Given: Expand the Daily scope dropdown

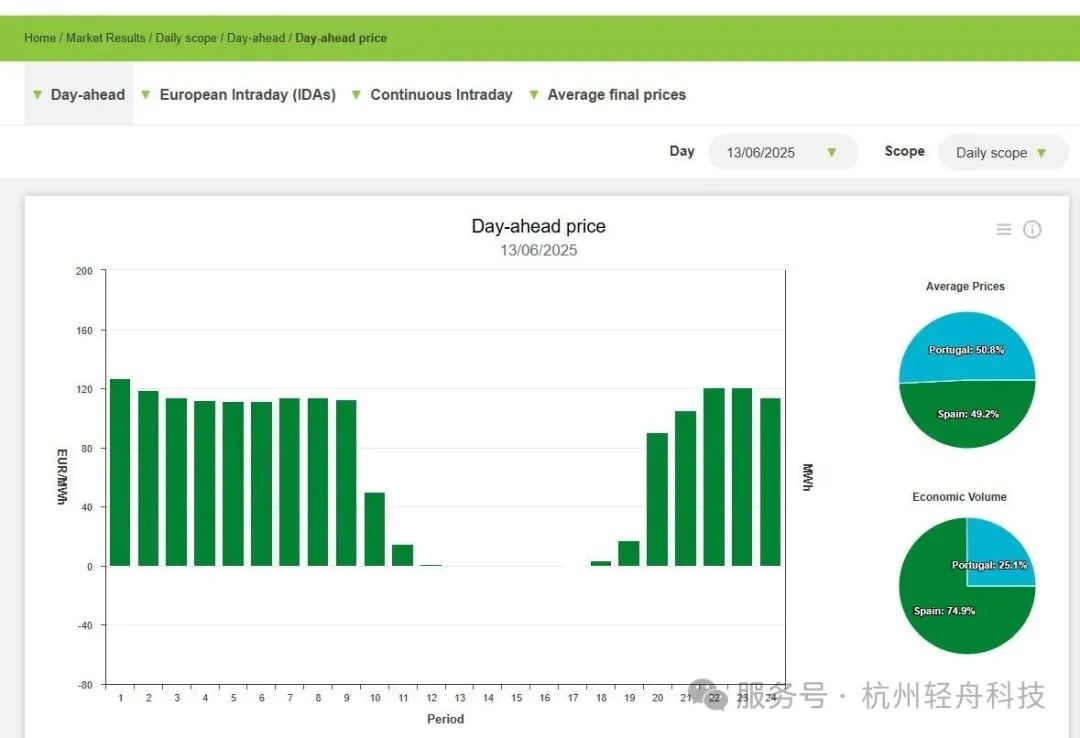Looking at the screenshot, I should coord(1002,153).
